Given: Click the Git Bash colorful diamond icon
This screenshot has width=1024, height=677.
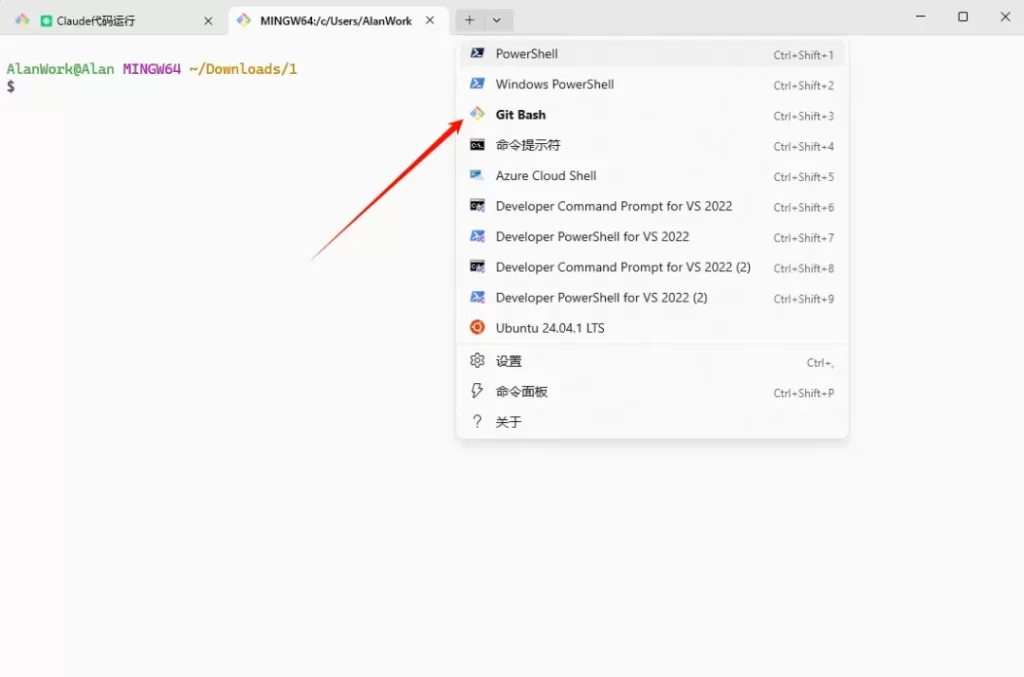Looking at the screenshot, I should pyautogui.click(x=477, y=114).
